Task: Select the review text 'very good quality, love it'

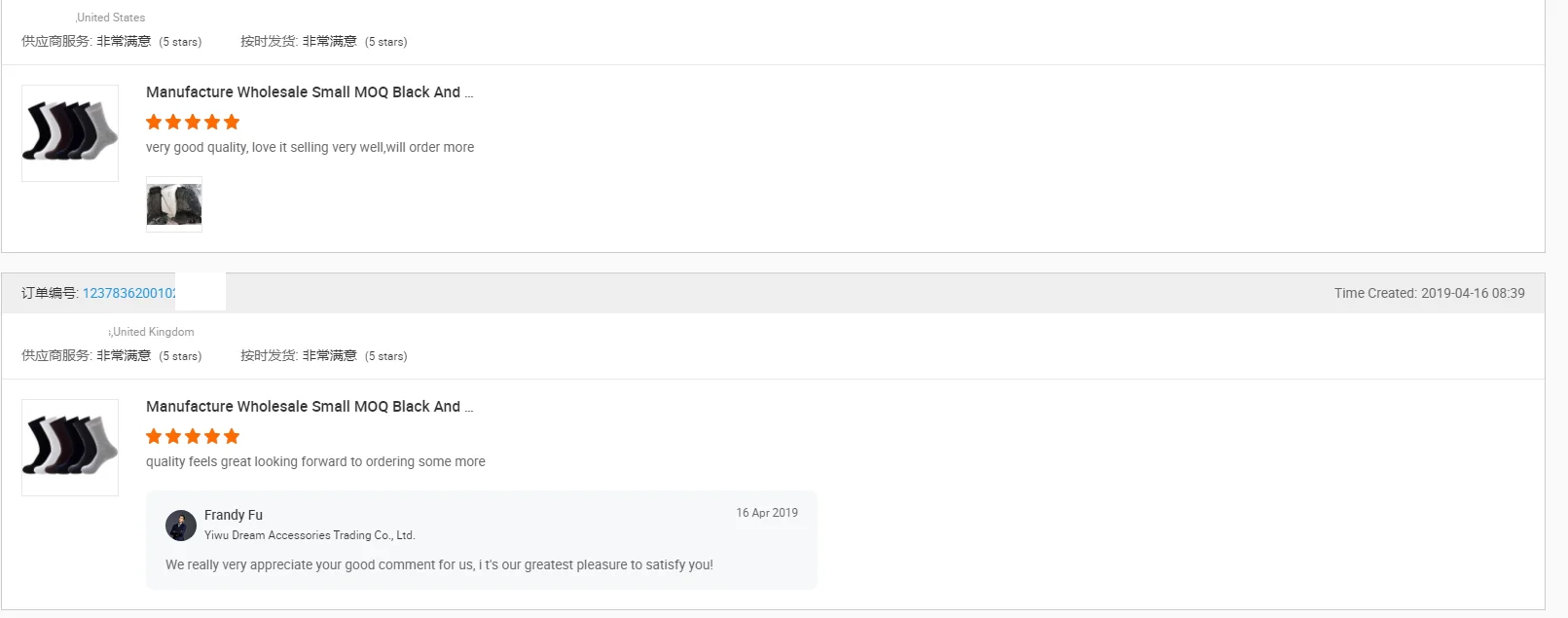Action: (x=216, y=147)
